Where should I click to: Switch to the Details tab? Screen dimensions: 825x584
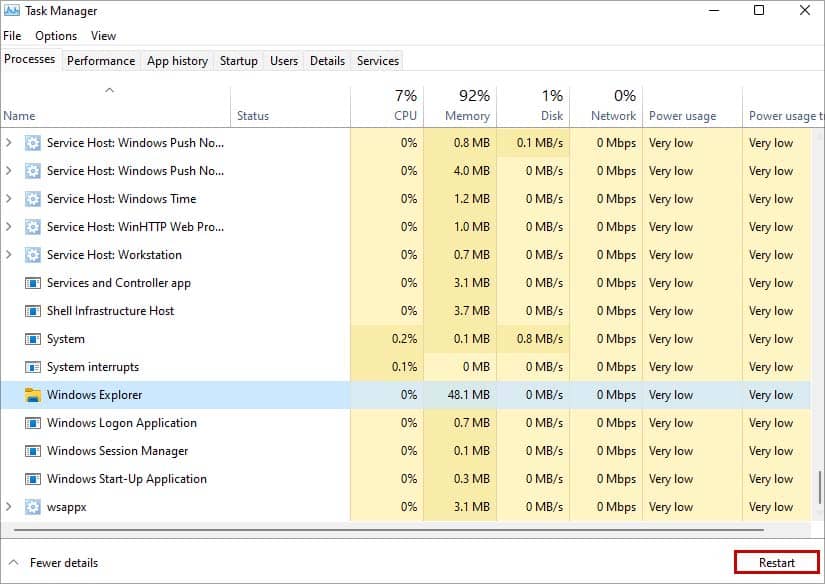click(x=327, y=61)
